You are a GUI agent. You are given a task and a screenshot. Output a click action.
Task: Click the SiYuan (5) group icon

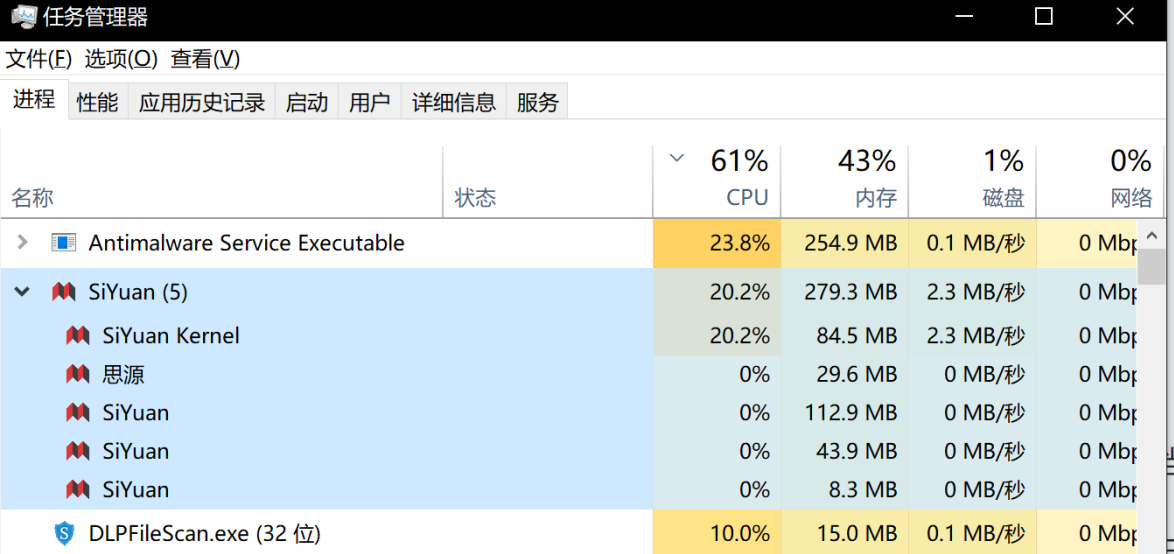coord(64,292)
